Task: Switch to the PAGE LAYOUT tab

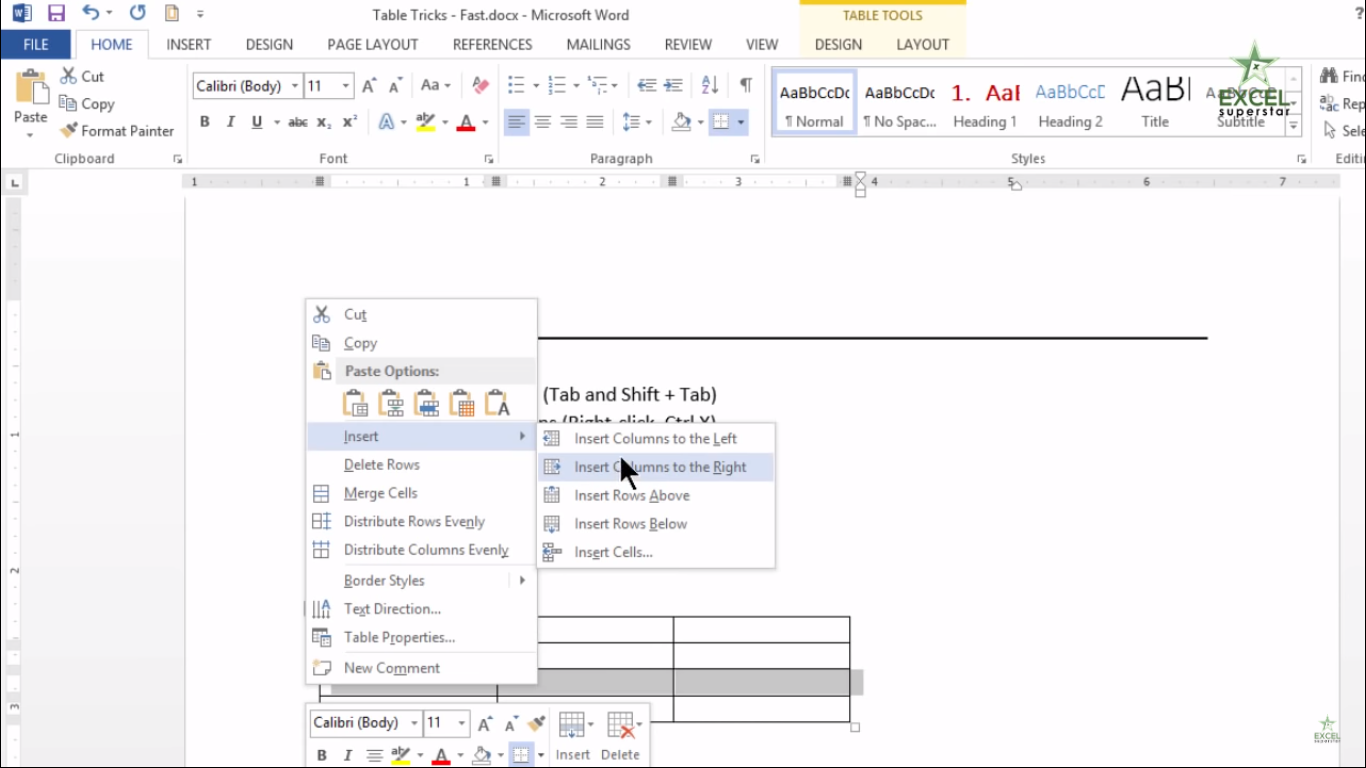Action: point(372,44)
